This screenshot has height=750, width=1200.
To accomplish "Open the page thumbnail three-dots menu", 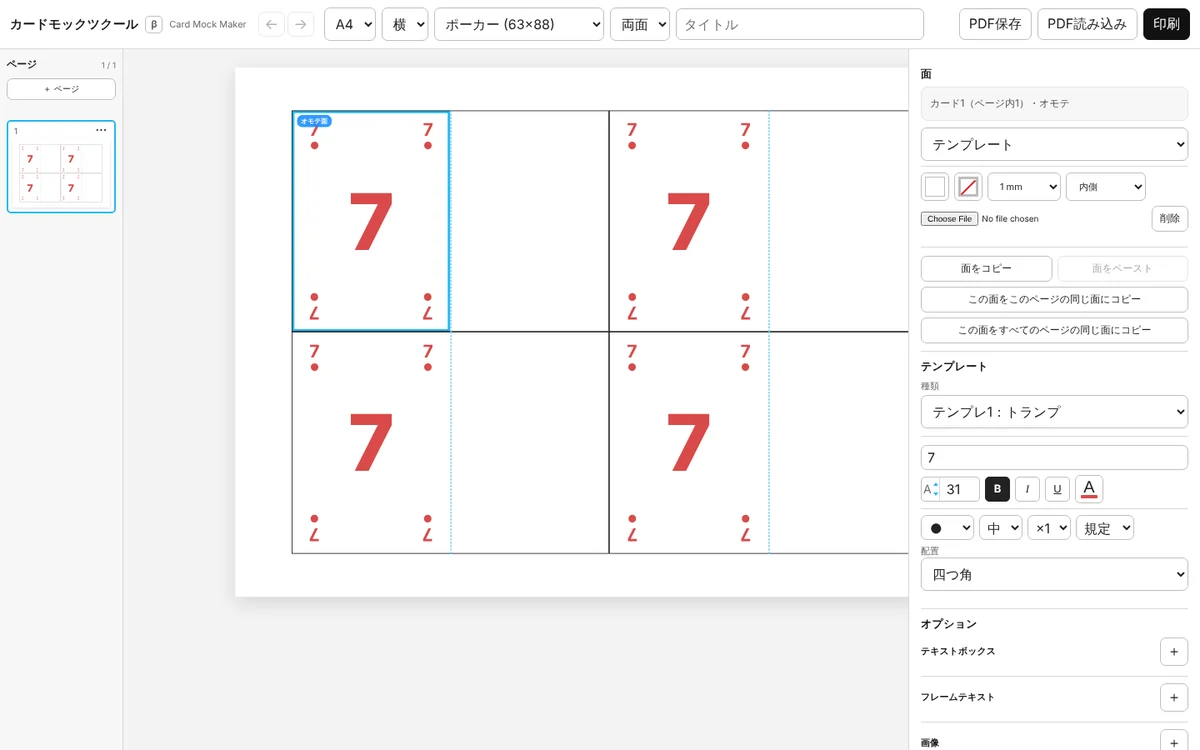I will coord(101,131).
